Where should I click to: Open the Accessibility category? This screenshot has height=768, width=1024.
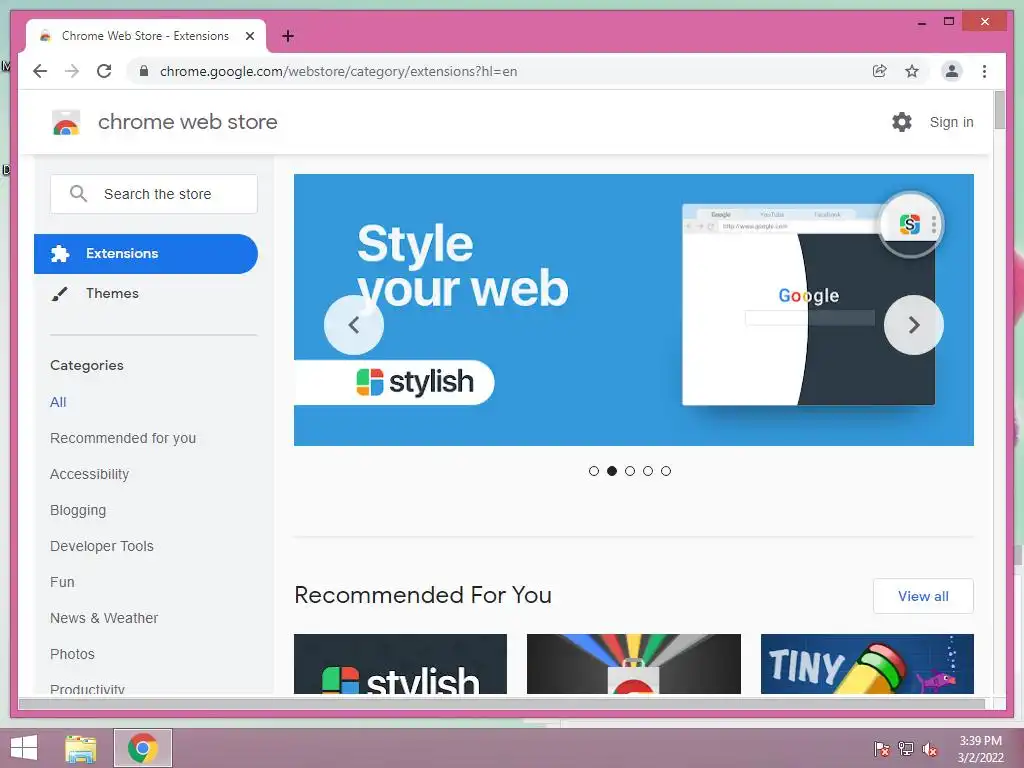89,474
